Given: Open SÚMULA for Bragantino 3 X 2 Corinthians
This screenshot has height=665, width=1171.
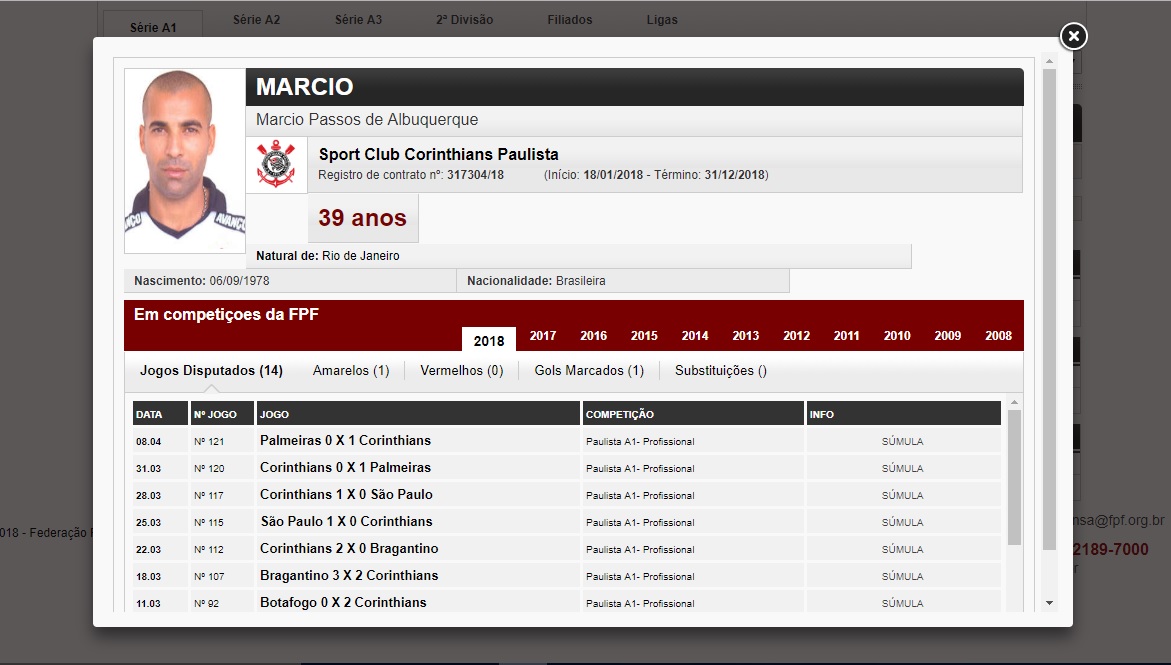Looking at the screenshot, I should (902, 576).
